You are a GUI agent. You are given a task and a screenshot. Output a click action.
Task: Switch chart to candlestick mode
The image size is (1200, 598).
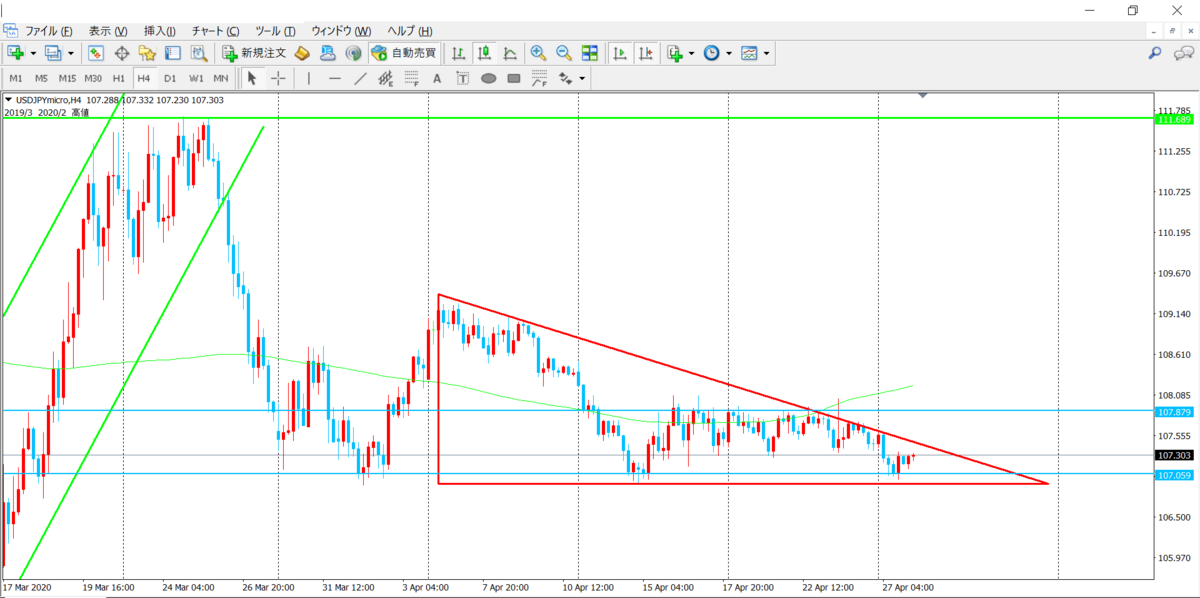coord(485,53)
